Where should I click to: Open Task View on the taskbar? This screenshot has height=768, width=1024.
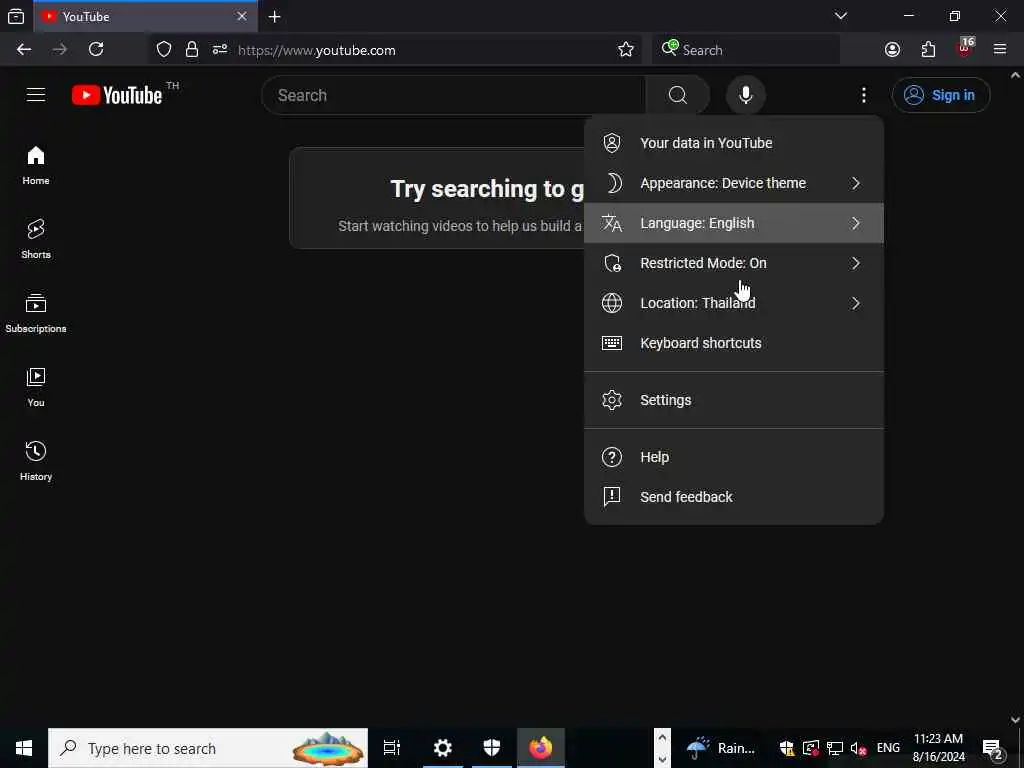pos(392,748)
